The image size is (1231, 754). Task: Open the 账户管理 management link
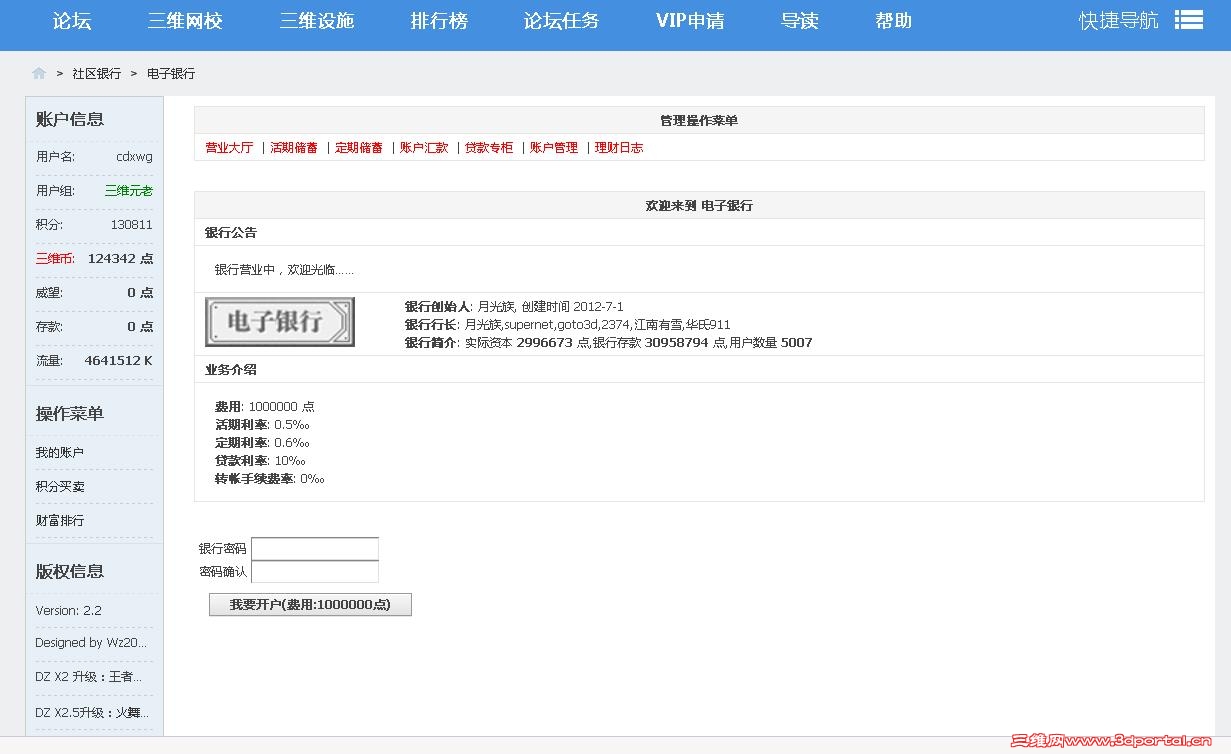point(554,148)
